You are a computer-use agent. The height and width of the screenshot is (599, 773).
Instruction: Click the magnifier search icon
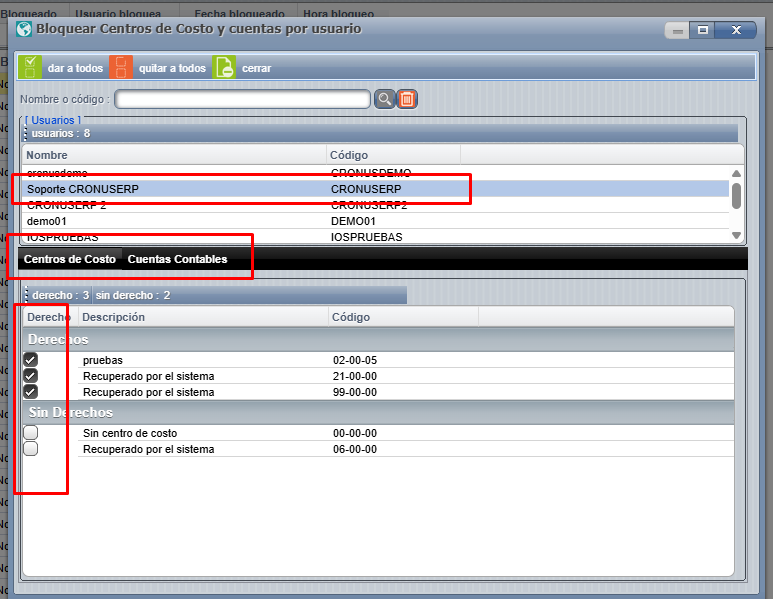pyautogui.click(x=384, y=99)
